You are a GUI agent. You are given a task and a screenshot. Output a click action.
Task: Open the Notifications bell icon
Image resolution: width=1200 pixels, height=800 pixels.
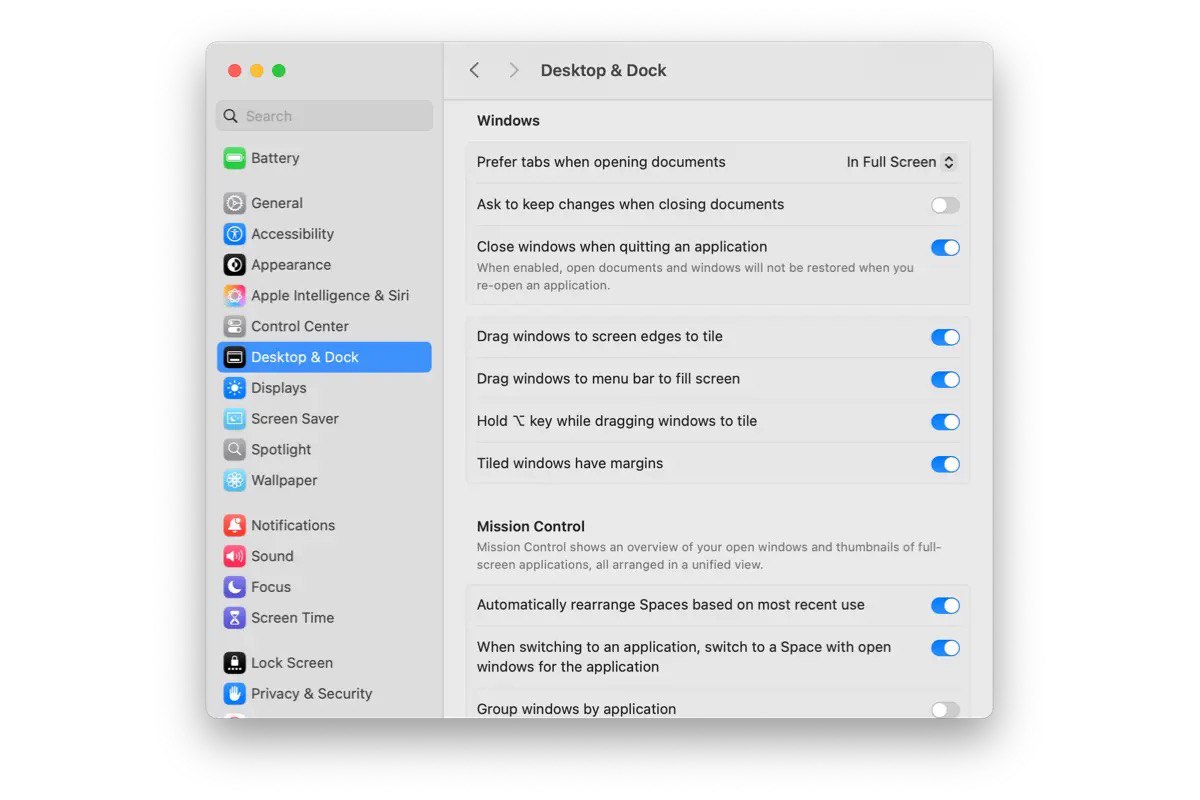click(x=235, y=526)
